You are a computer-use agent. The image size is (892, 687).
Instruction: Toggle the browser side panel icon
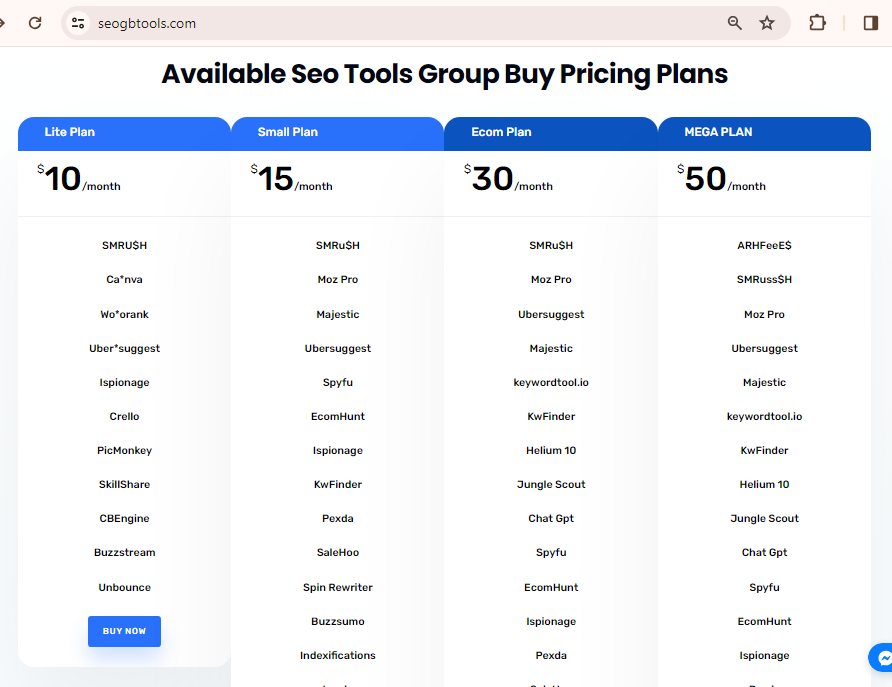(x=870, y=23)
